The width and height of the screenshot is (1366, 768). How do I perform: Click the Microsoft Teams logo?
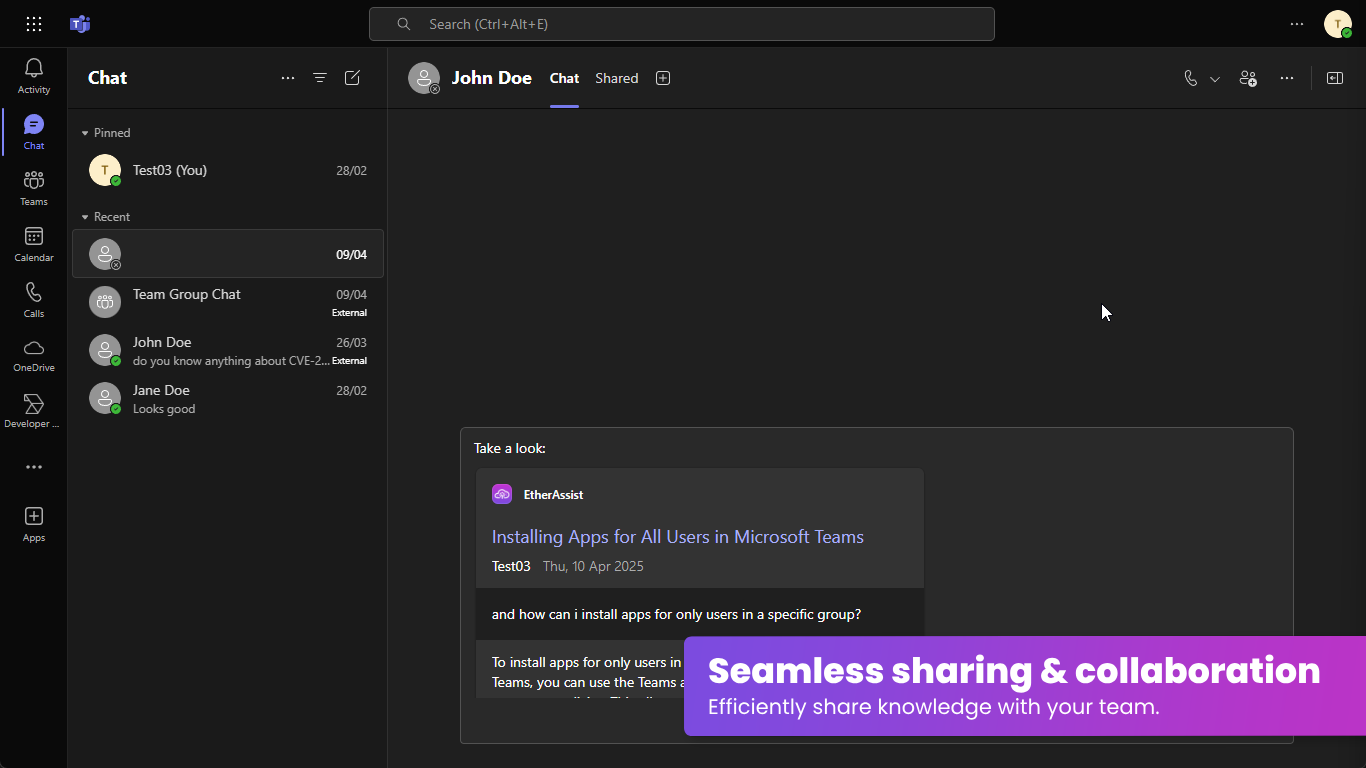tap(80, 24)
